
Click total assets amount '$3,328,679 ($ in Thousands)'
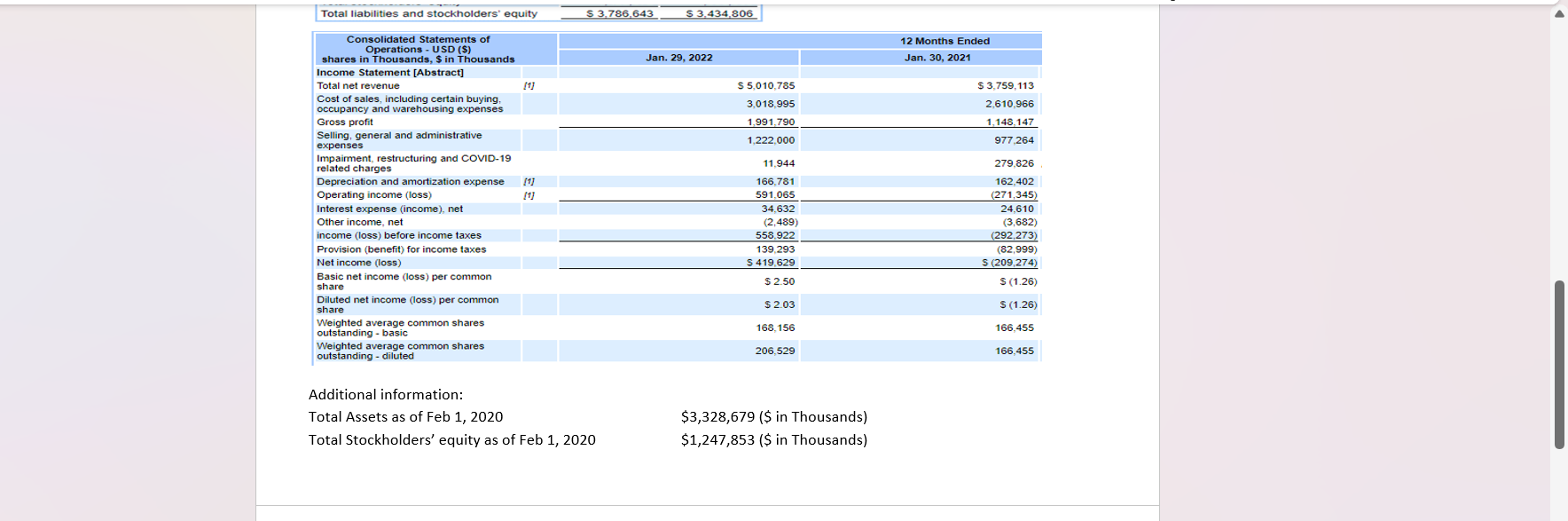(x=774, y=417)
